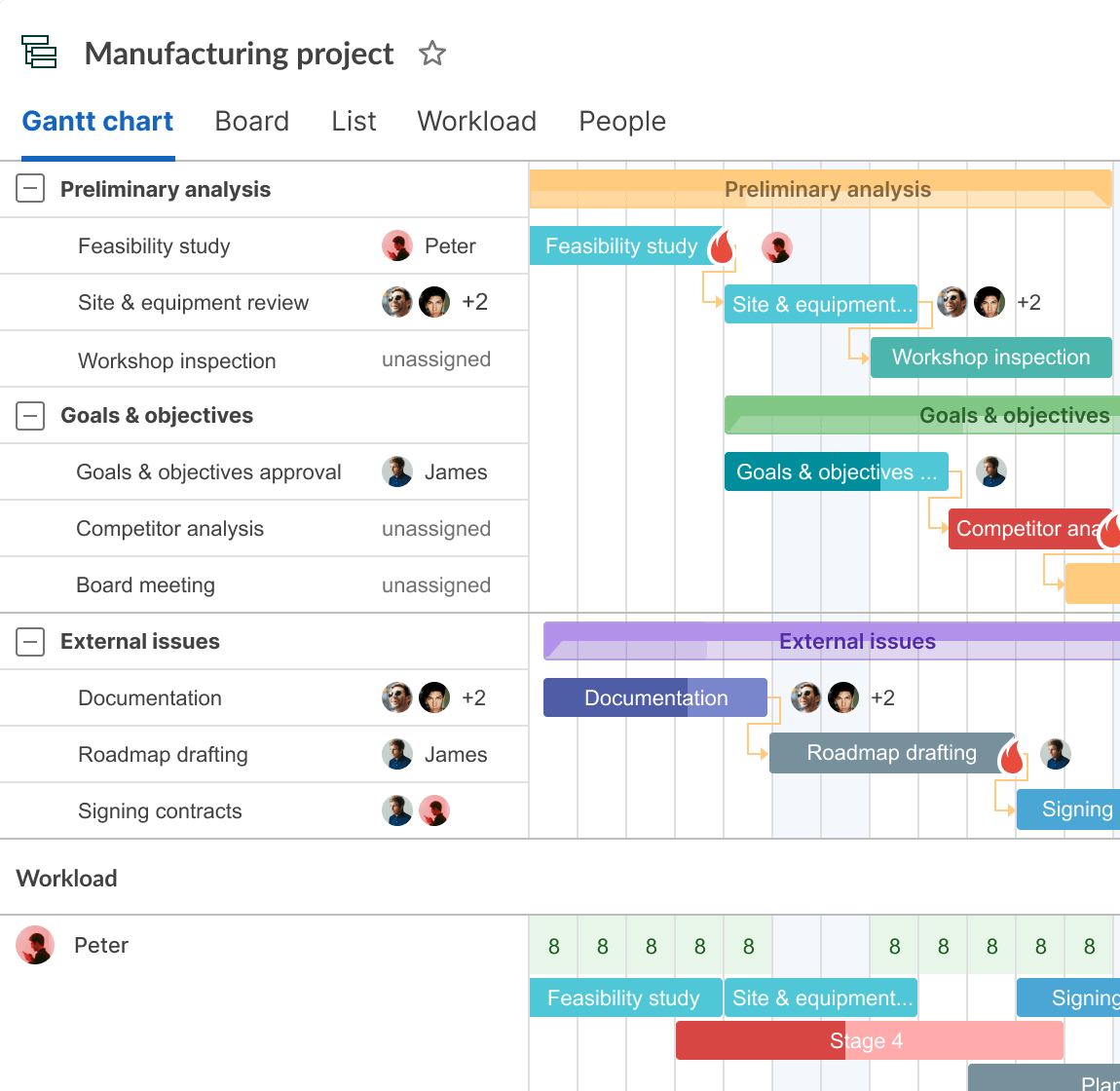Screen dimensions: 1120x1091
Task: Click Peter's avatar in the Feasibility study row
Action: [x=397, y=245]
